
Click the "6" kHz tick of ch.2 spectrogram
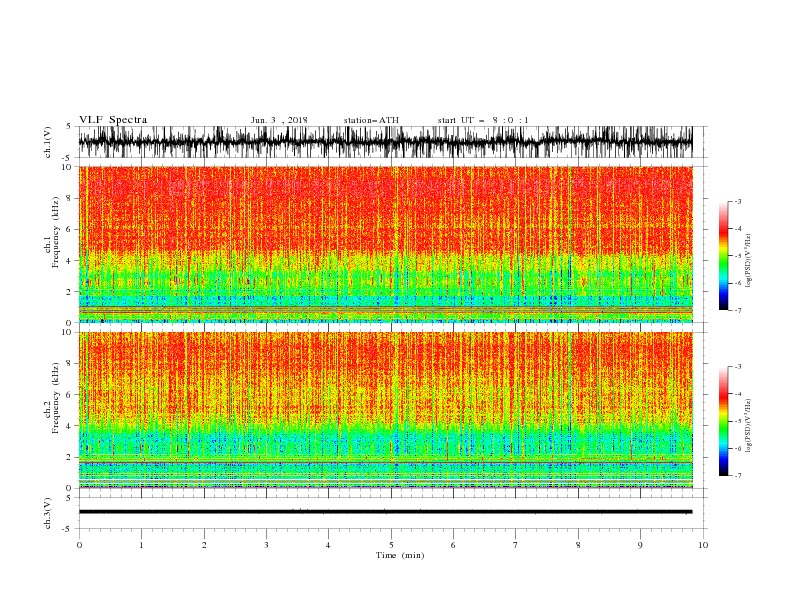69,395
